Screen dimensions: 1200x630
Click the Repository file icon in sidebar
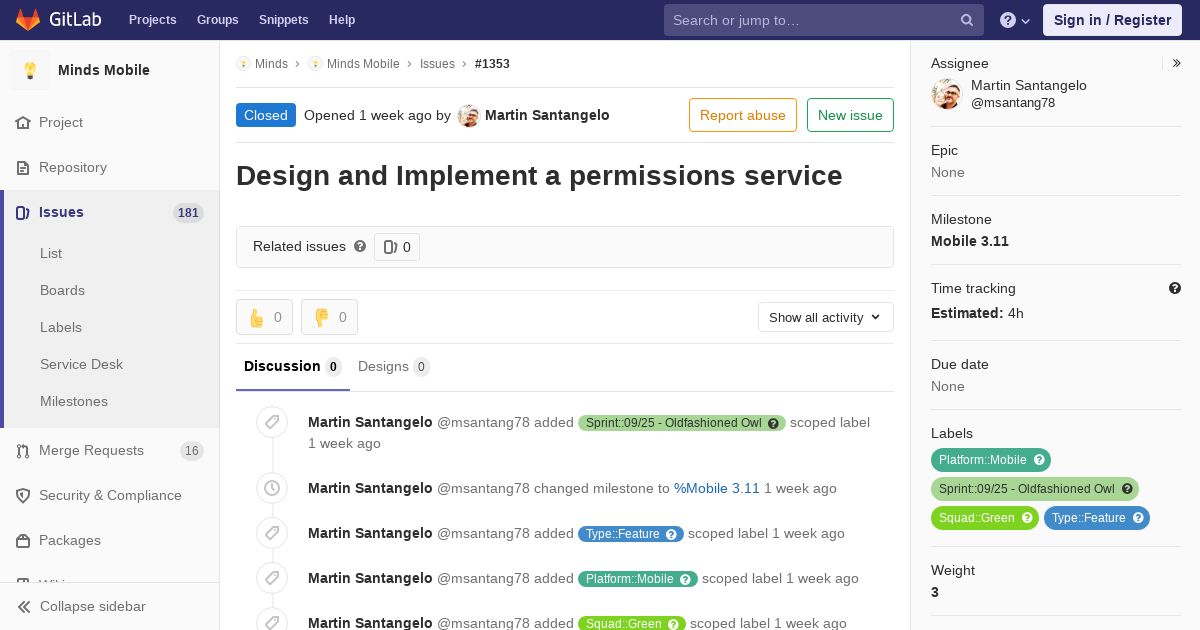[23, 167]
